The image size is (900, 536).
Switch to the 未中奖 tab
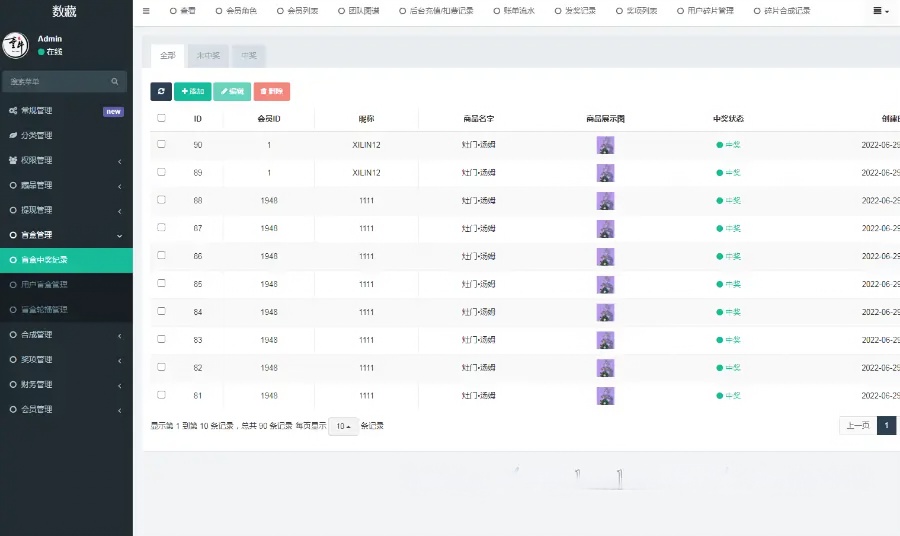[207, 56]
